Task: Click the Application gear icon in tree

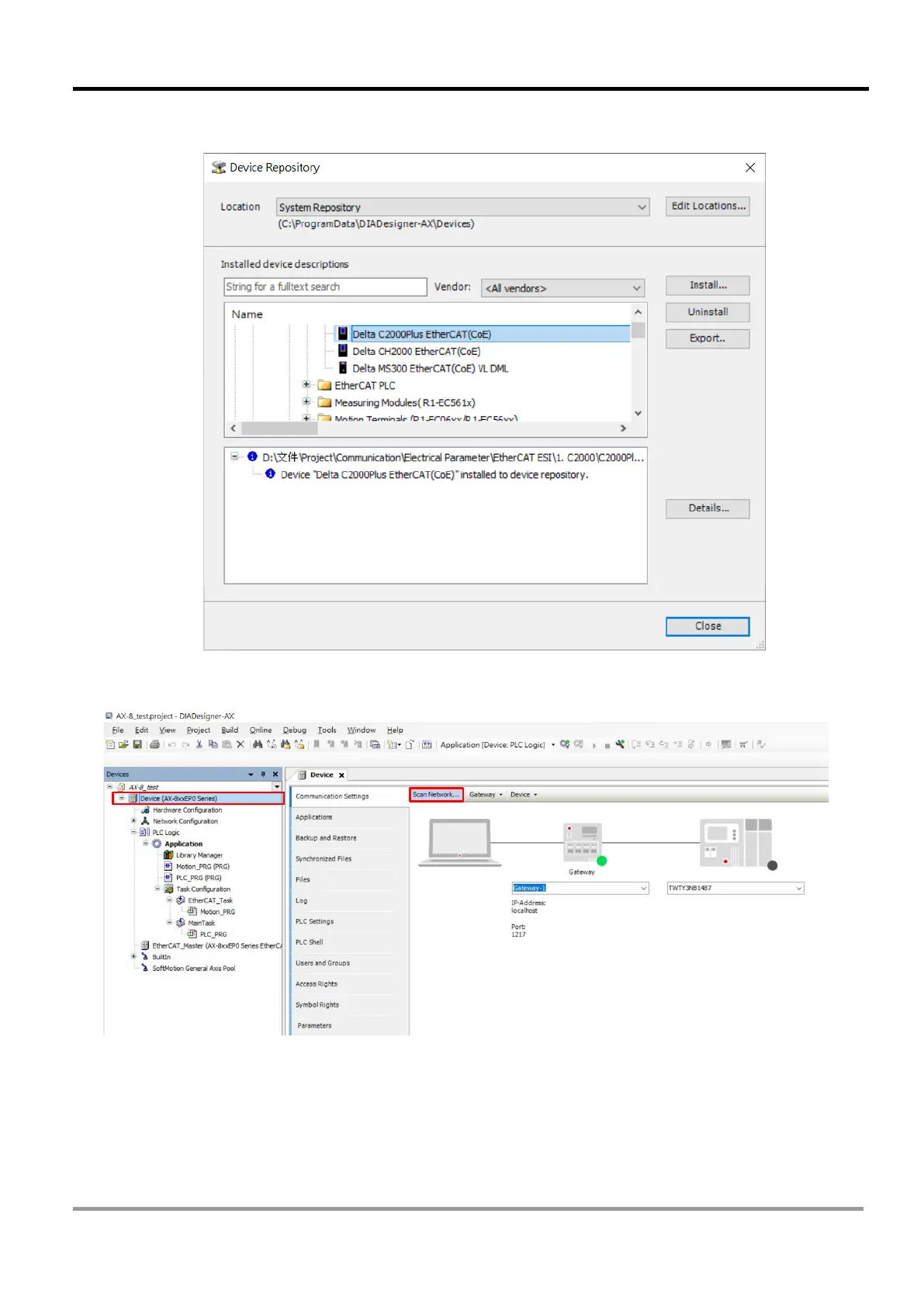Action: (x=157, y=844)
